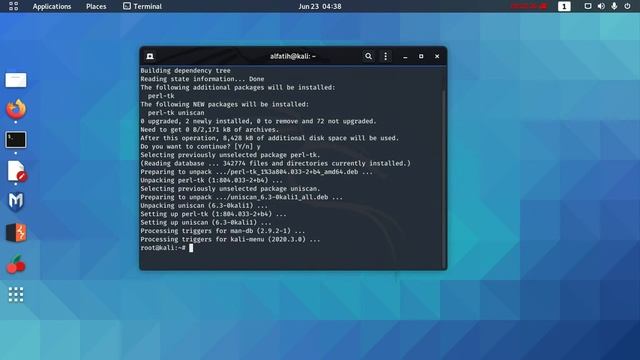The image size is (640, 360).
Task: Open the Places menu
Action: point(96,7)
